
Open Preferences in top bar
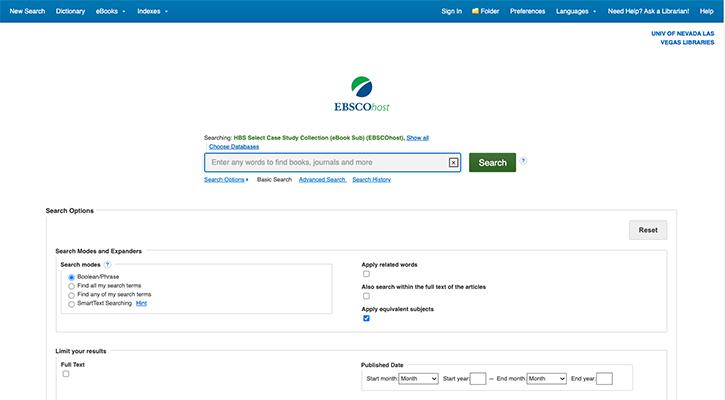(528, 11)
